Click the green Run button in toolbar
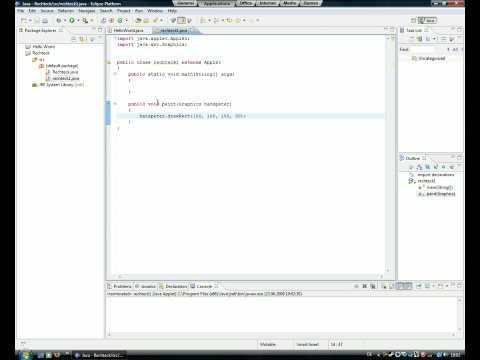Screen dimensions: 480x360 click(x=72, y=20)
